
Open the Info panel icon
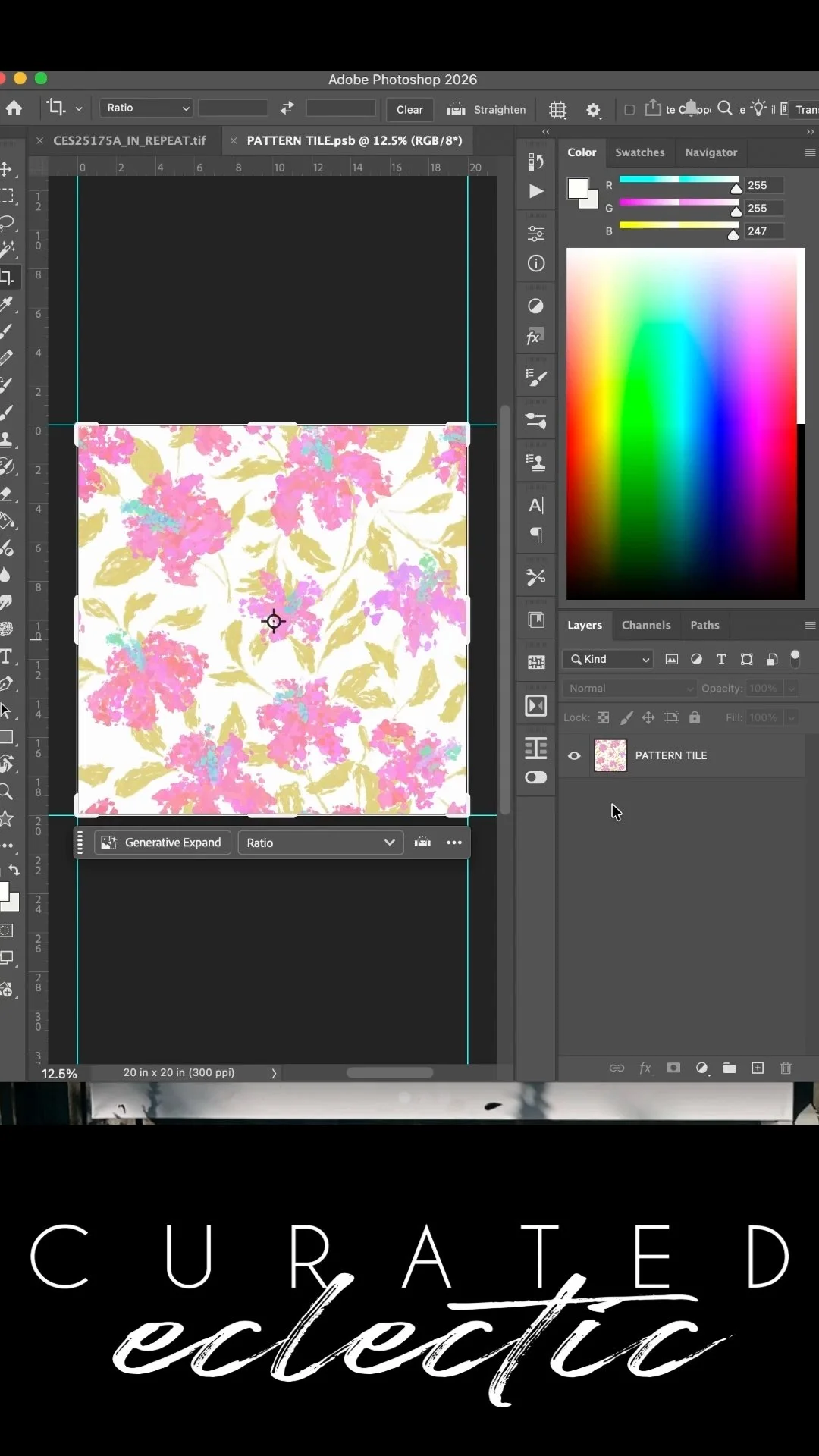coord(536,263)
